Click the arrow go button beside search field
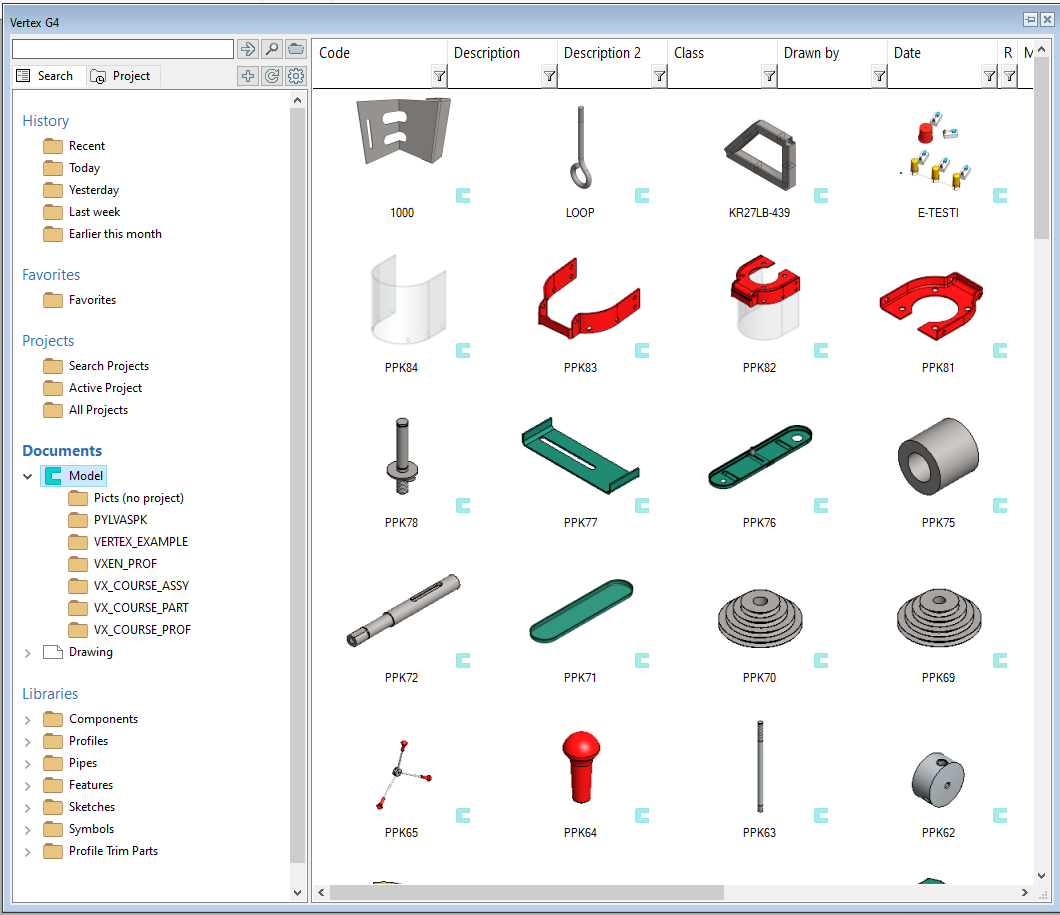1060x915 pixels. pos(247,49)
